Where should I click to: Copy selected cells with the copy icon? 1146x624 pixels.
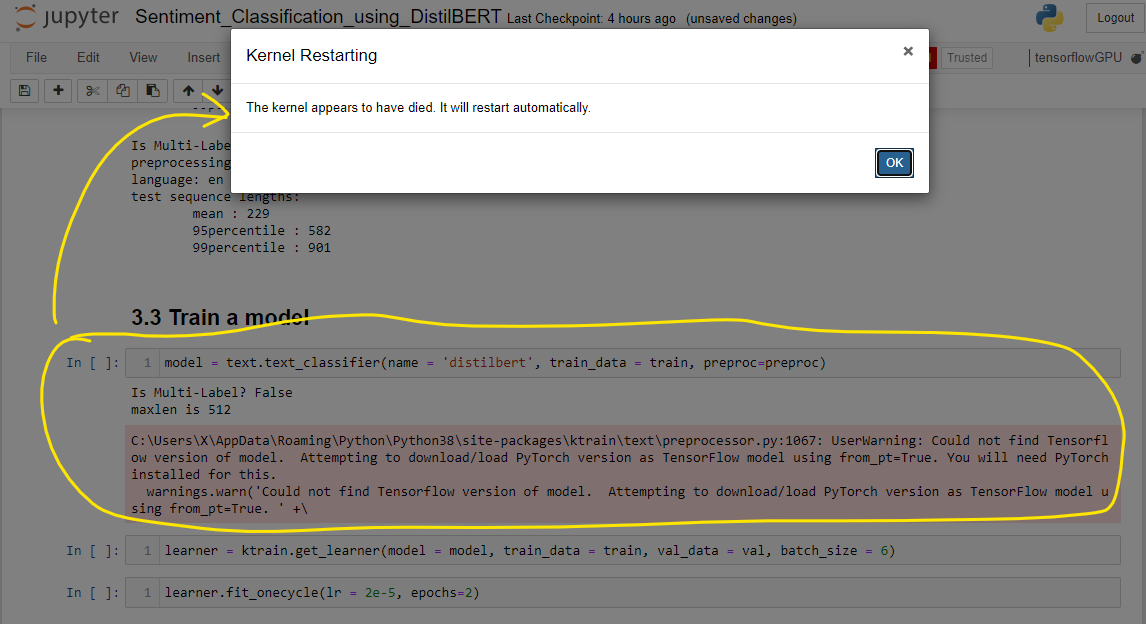click(x=122, y=90)
